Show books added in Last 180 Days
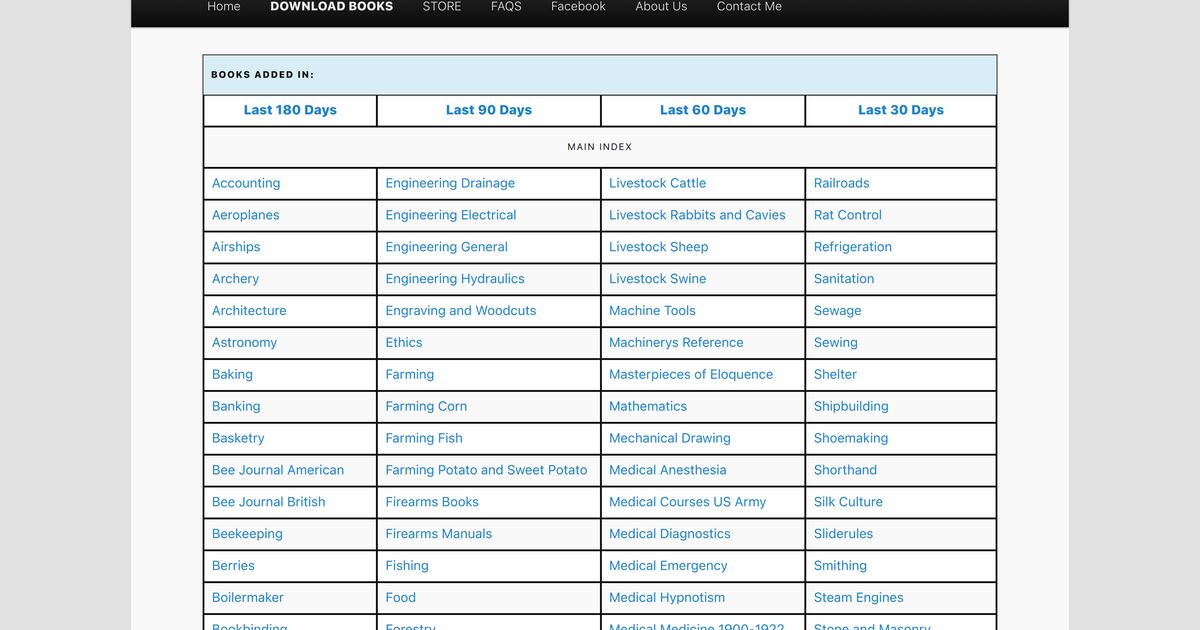This screenshot has width=1200, height=630. [x=289, y=110]
